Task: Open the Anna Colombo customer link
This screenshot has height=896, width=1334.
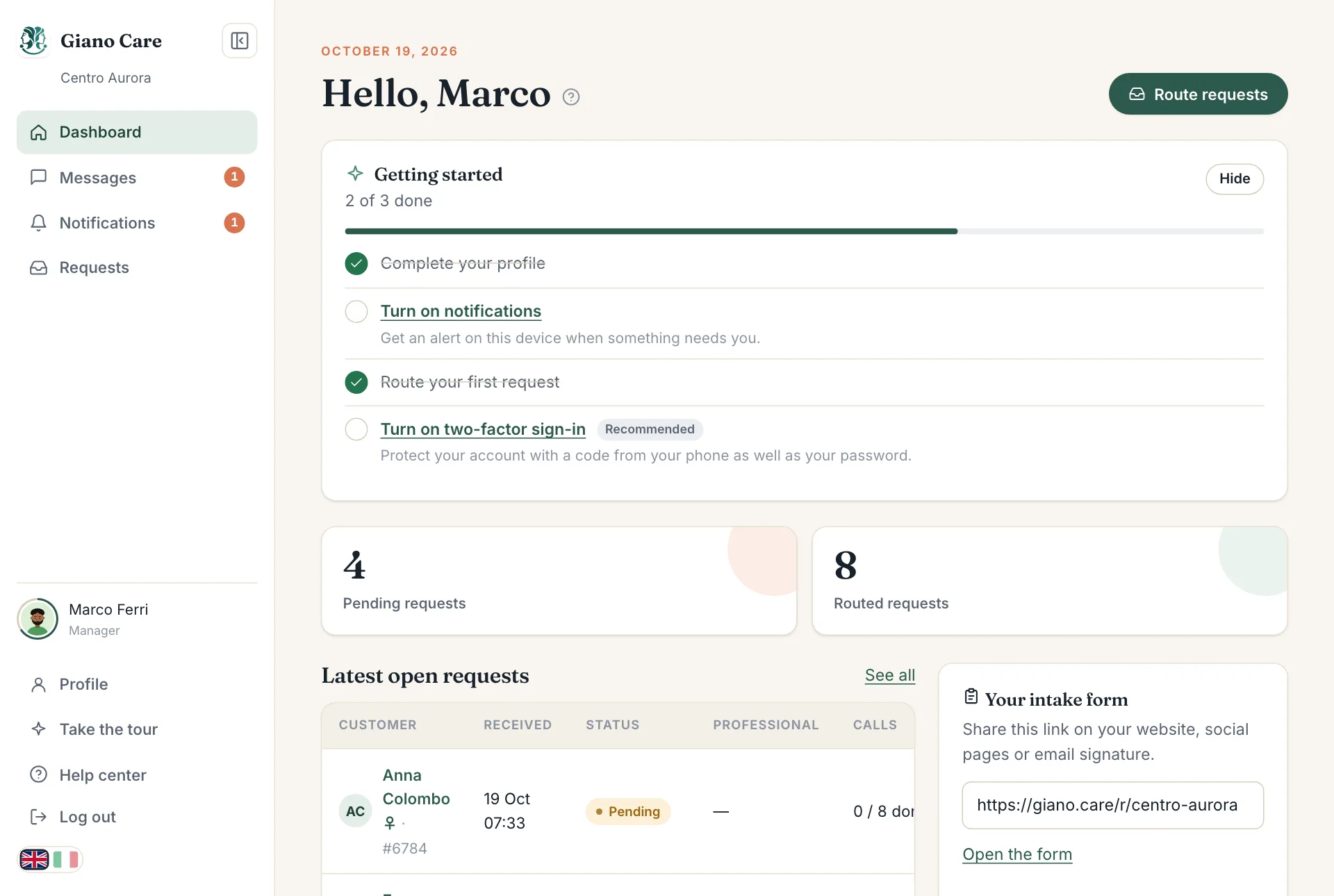Action: point(416,787)
